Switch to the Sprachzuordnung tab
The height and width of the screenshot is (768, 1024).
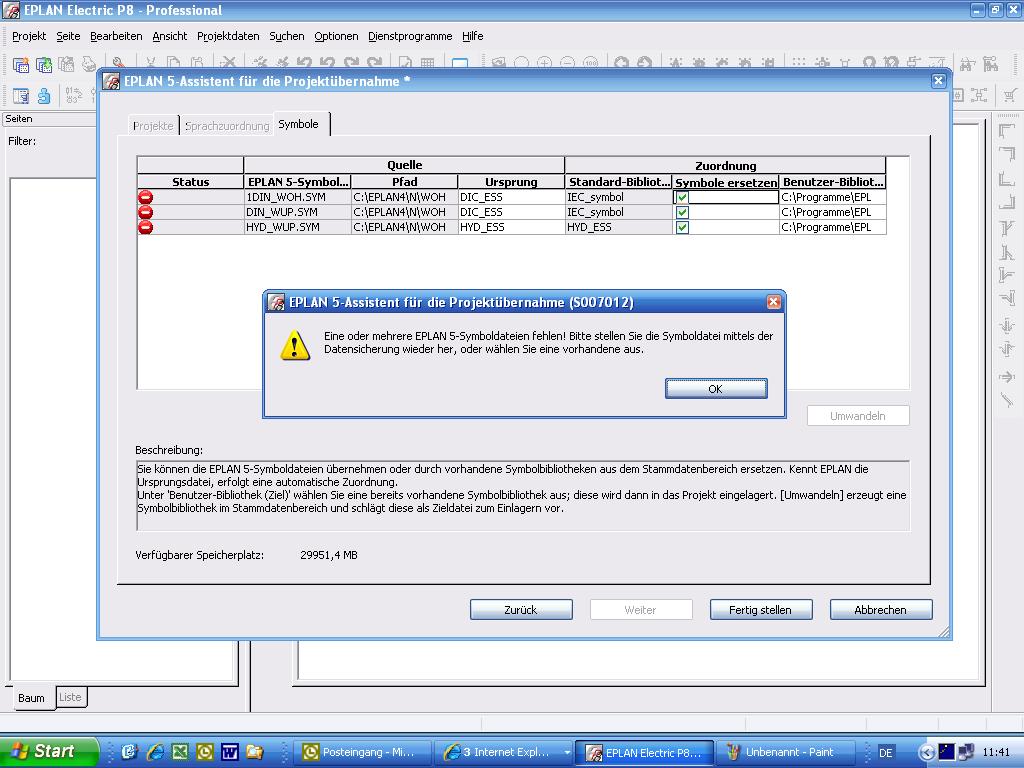[227, 126]
